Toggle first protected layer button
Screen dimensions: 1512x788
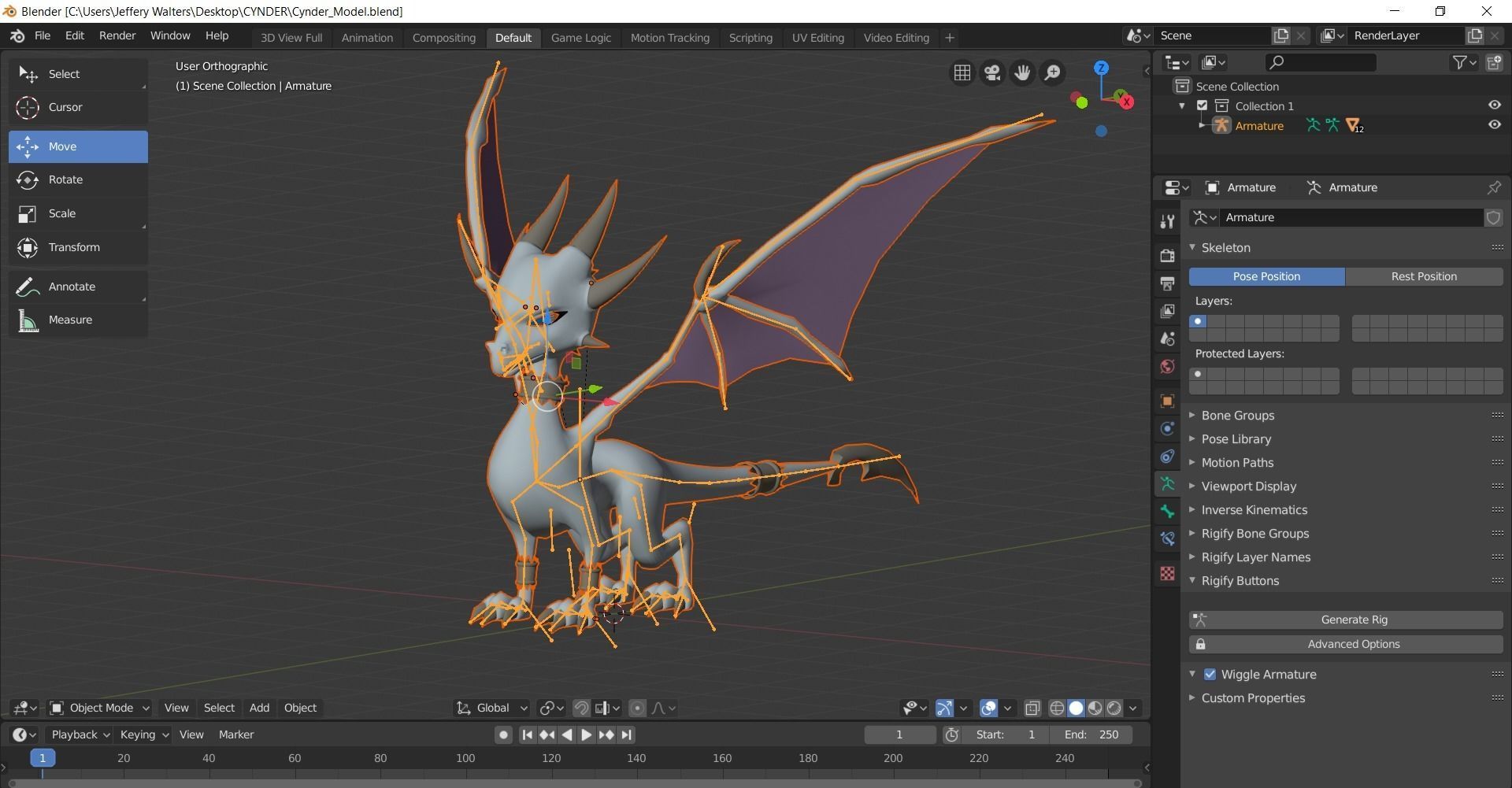click(x=1198, y=374)
